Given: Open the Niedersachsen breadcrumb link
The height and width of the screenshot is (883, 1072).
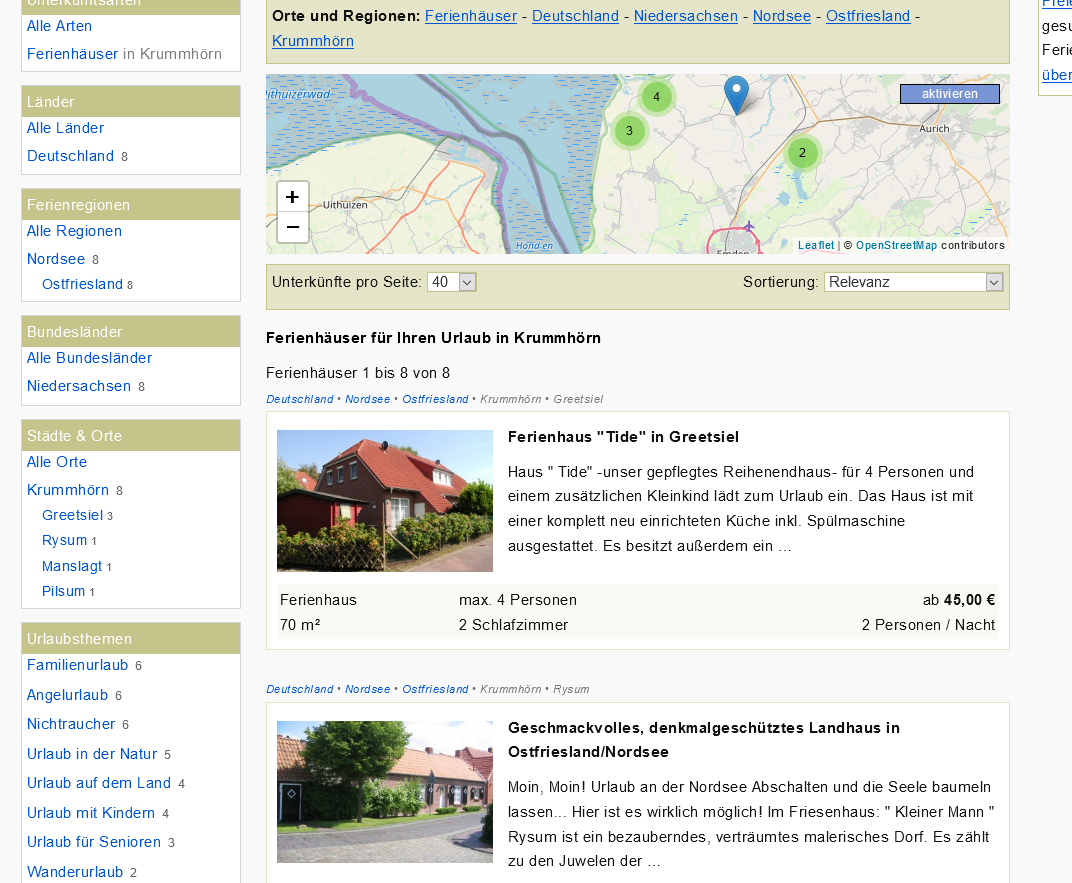Looking at the screenshot, I should coord(685,16).
